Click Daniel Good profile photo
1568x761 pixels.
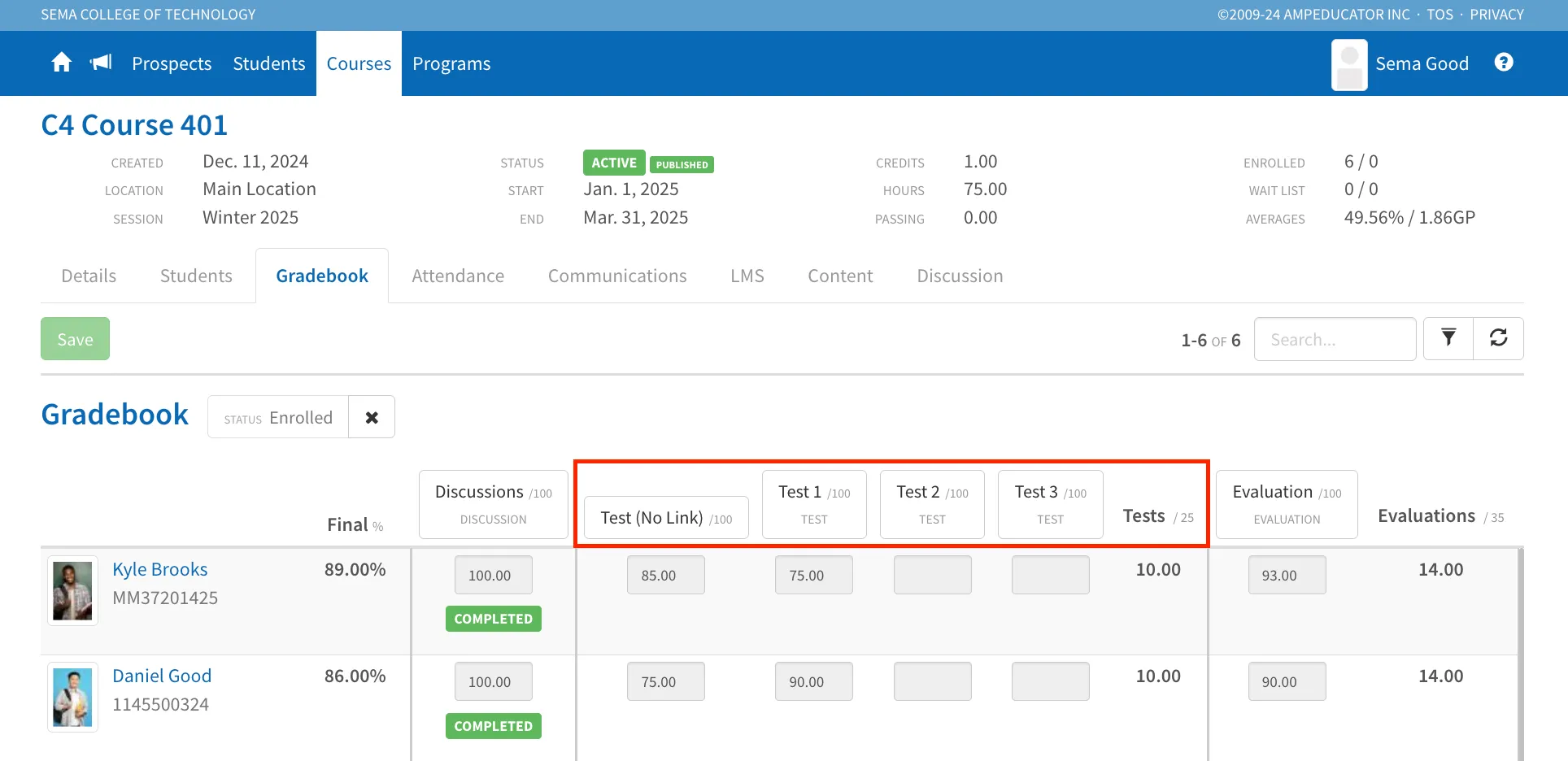point(72,698)
